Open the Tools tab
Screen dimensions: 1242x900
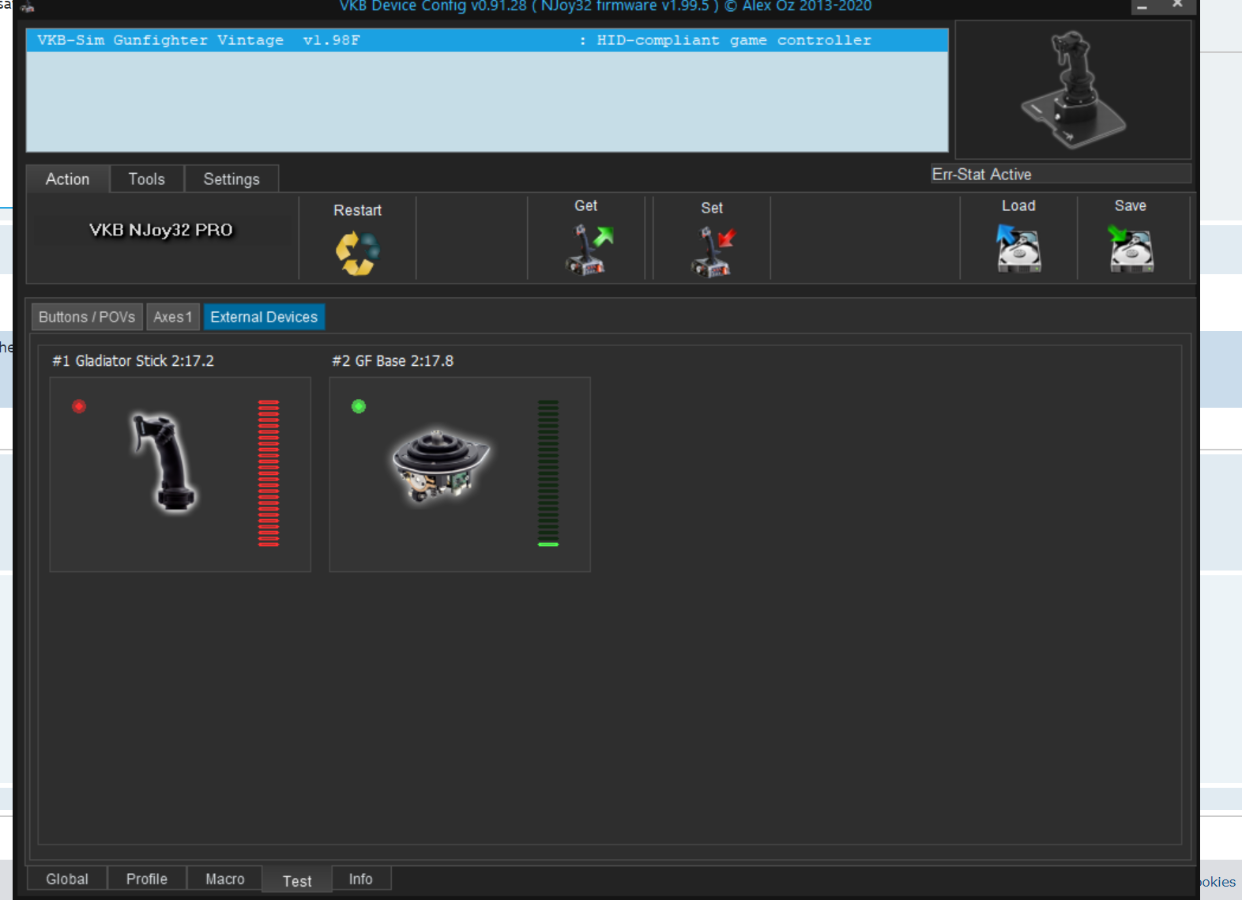(146, 179)
